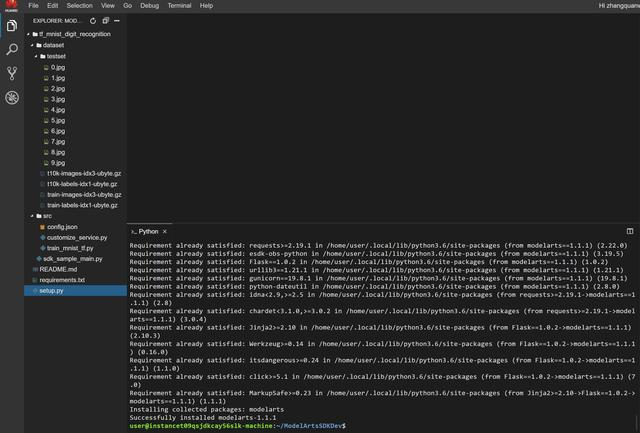
Task: Open the Source Control branch icon
Action: click(12, 73)
